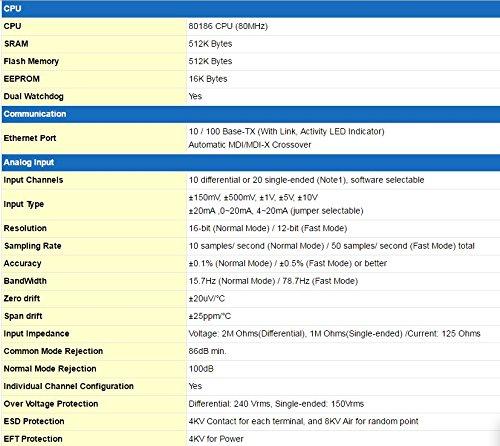This screenshot has width=500, height=446.
Task: Select the 'Dual Watchdog' label
Action: click(x=33, y=96)
